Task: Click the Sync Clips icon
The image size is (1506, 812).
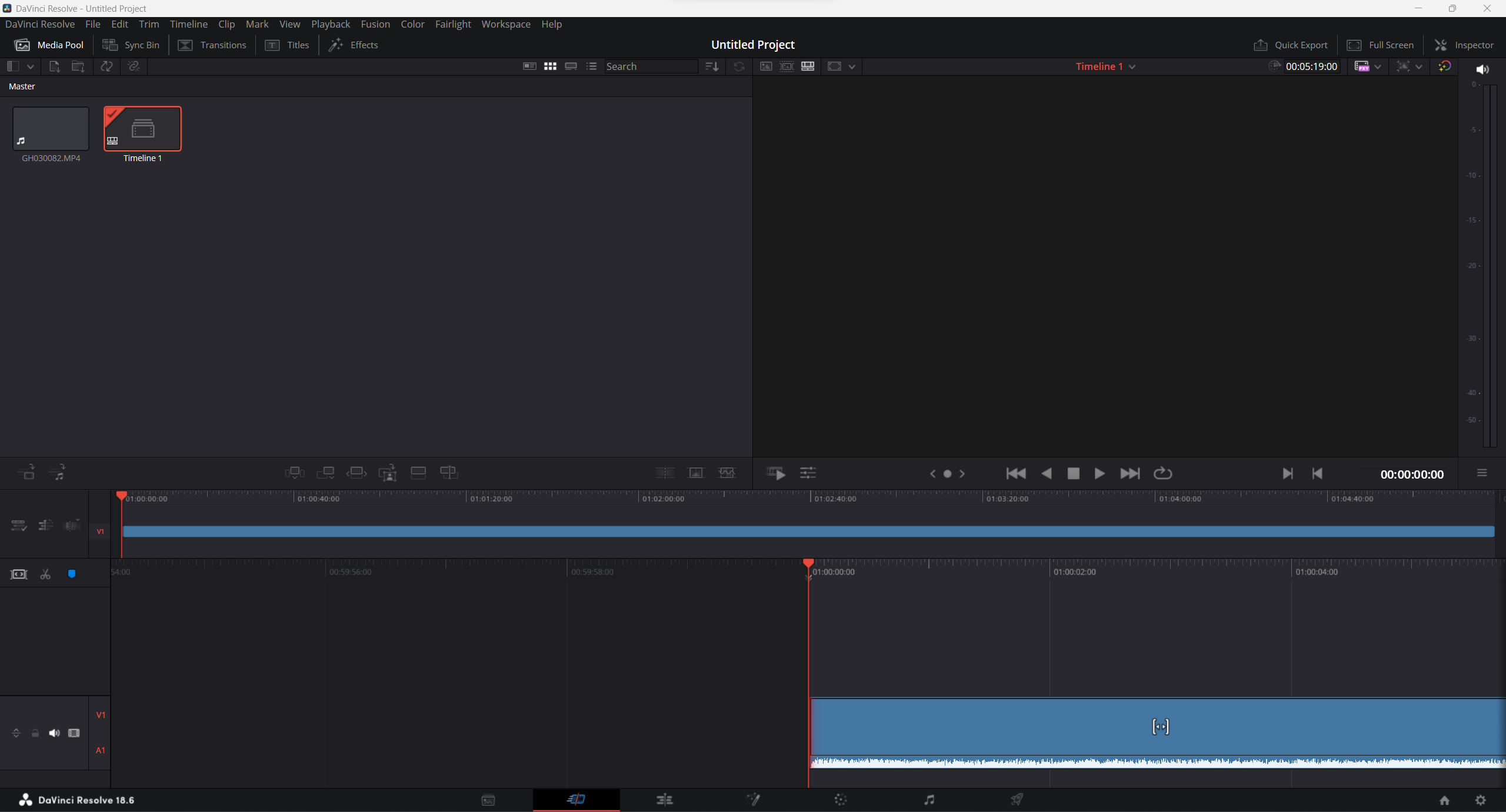Action: (106, 66)
